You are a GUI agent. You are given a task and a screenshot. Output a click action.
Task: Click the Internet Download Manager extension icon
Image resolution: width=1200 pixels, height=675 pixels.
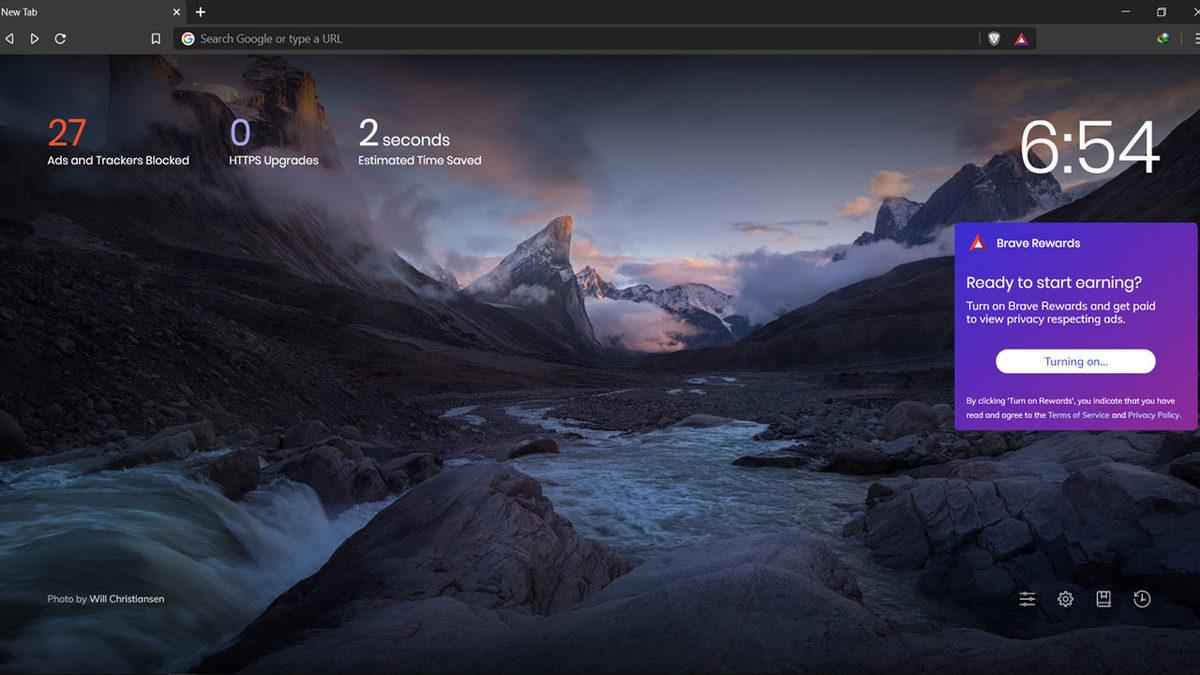[1163, 39]
